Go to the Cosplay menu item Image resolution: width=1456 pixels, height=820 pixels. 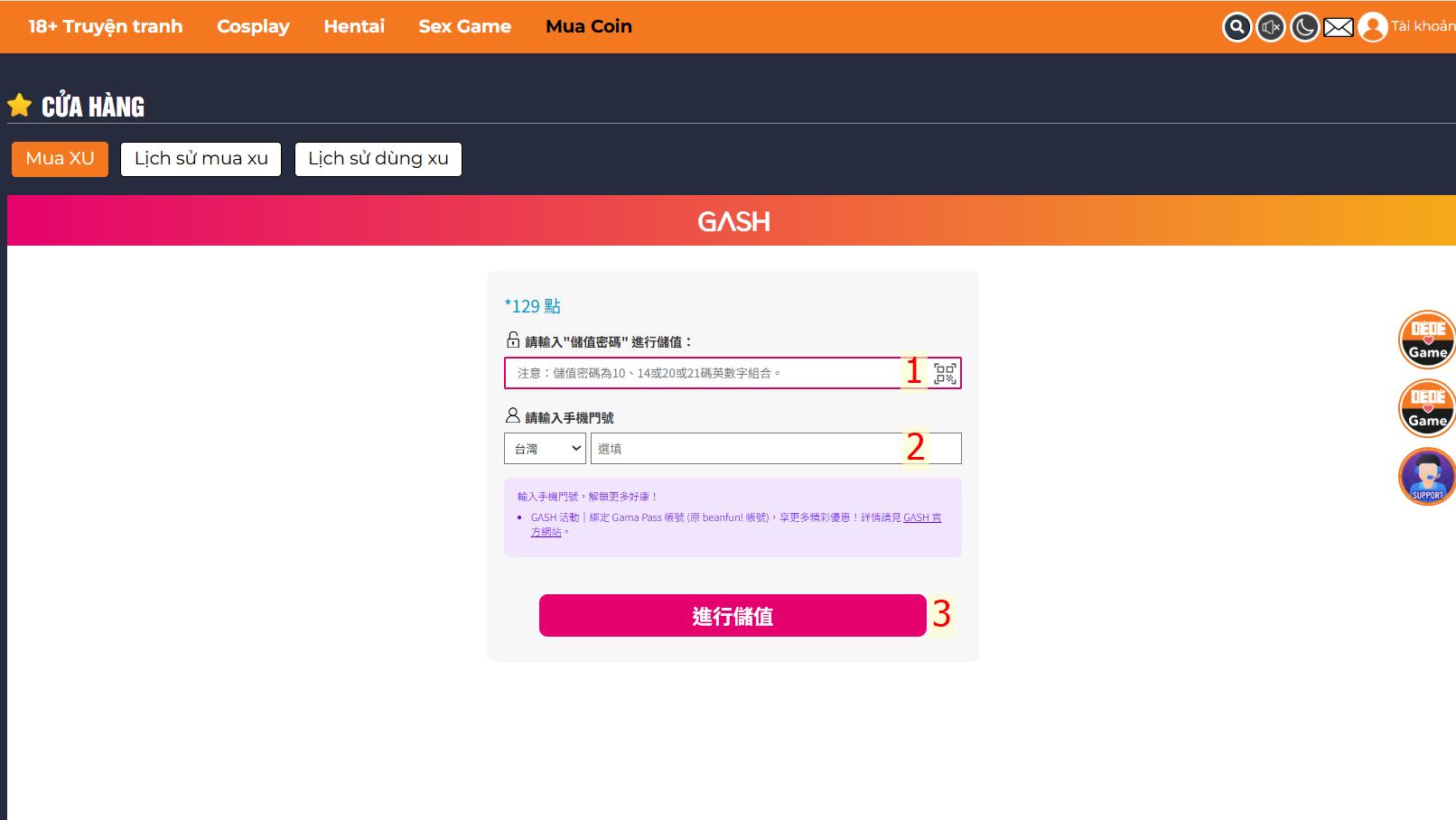pos(253,27)
